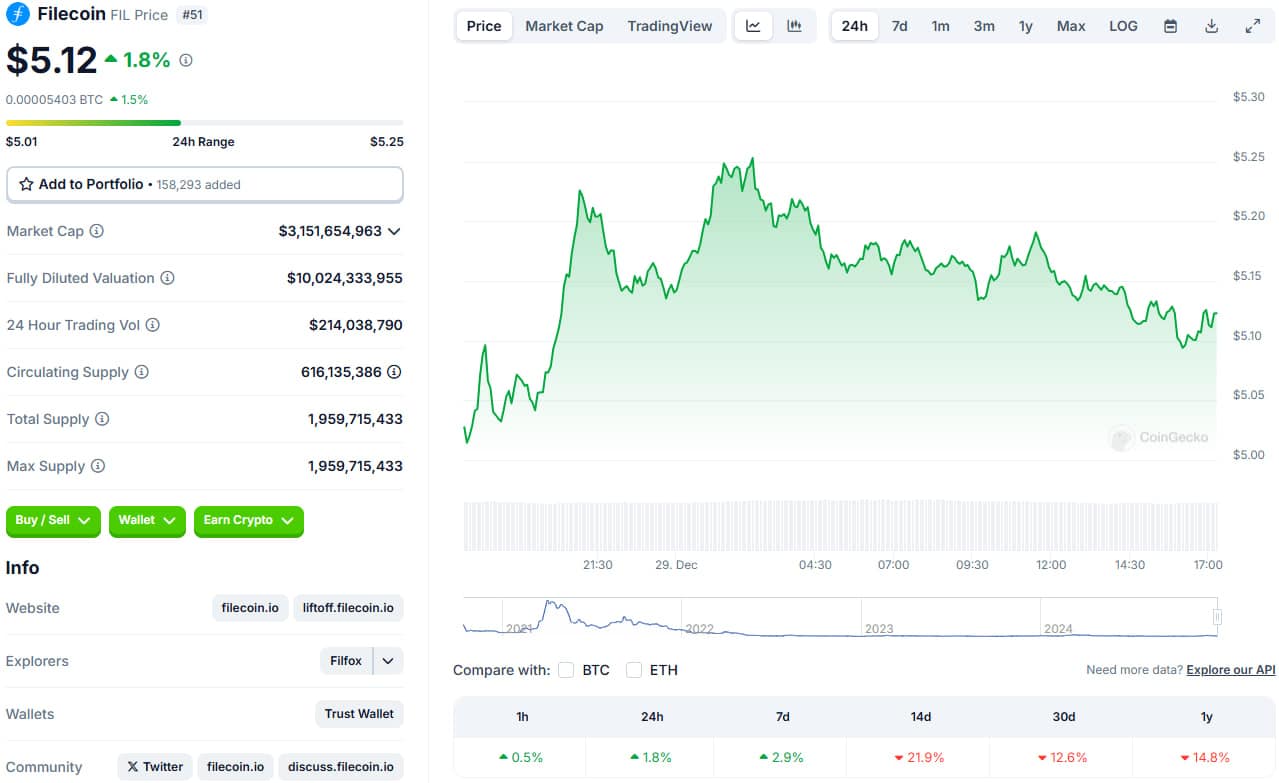
Task: Tick the BTC compare checkbox
Action: [566, 670]
